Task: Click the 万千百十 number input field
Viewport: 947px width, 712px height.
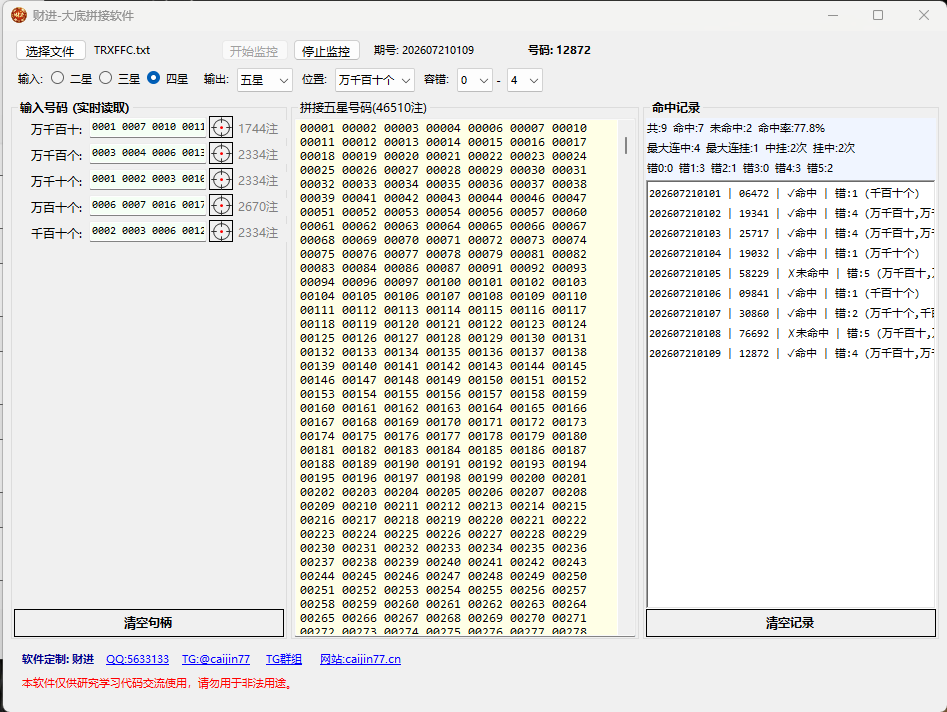Action: [x=148, y=128]
